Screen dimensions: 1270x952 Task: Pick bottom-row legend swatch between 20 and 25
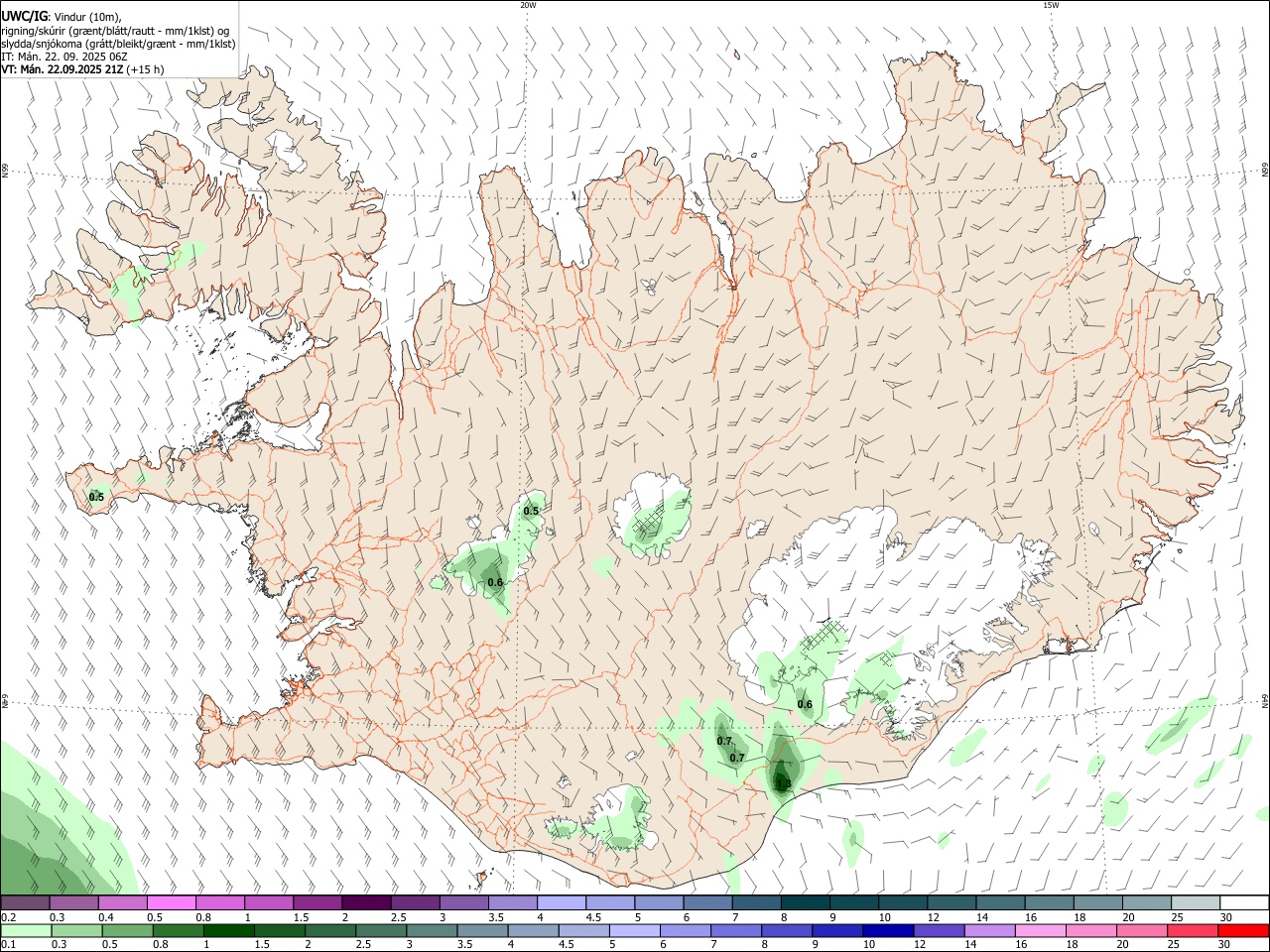[x=1142, y=930]
